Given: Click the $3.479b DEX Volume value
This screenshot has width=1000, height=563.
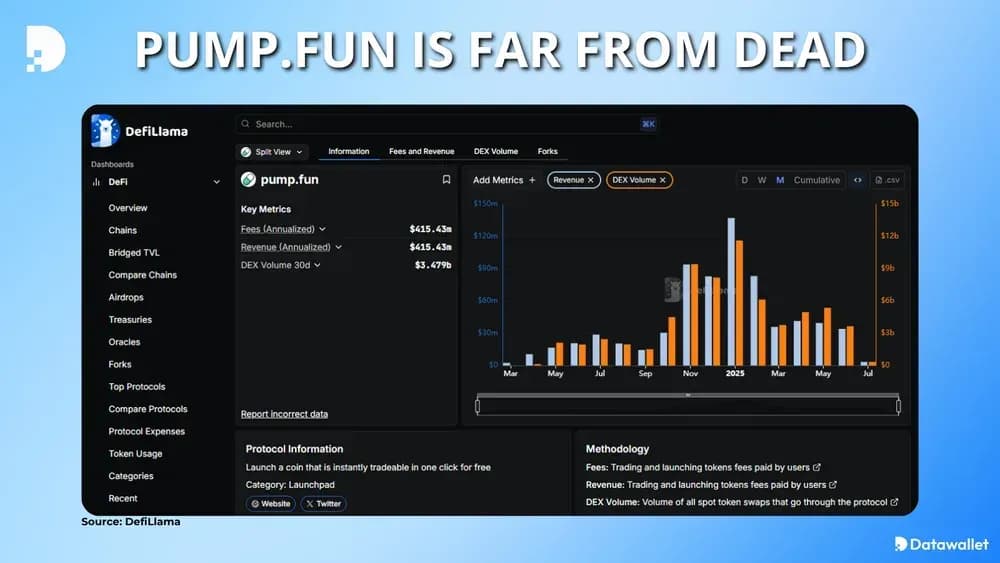Looking at the screenshot, I should click(x=433, y=265).
